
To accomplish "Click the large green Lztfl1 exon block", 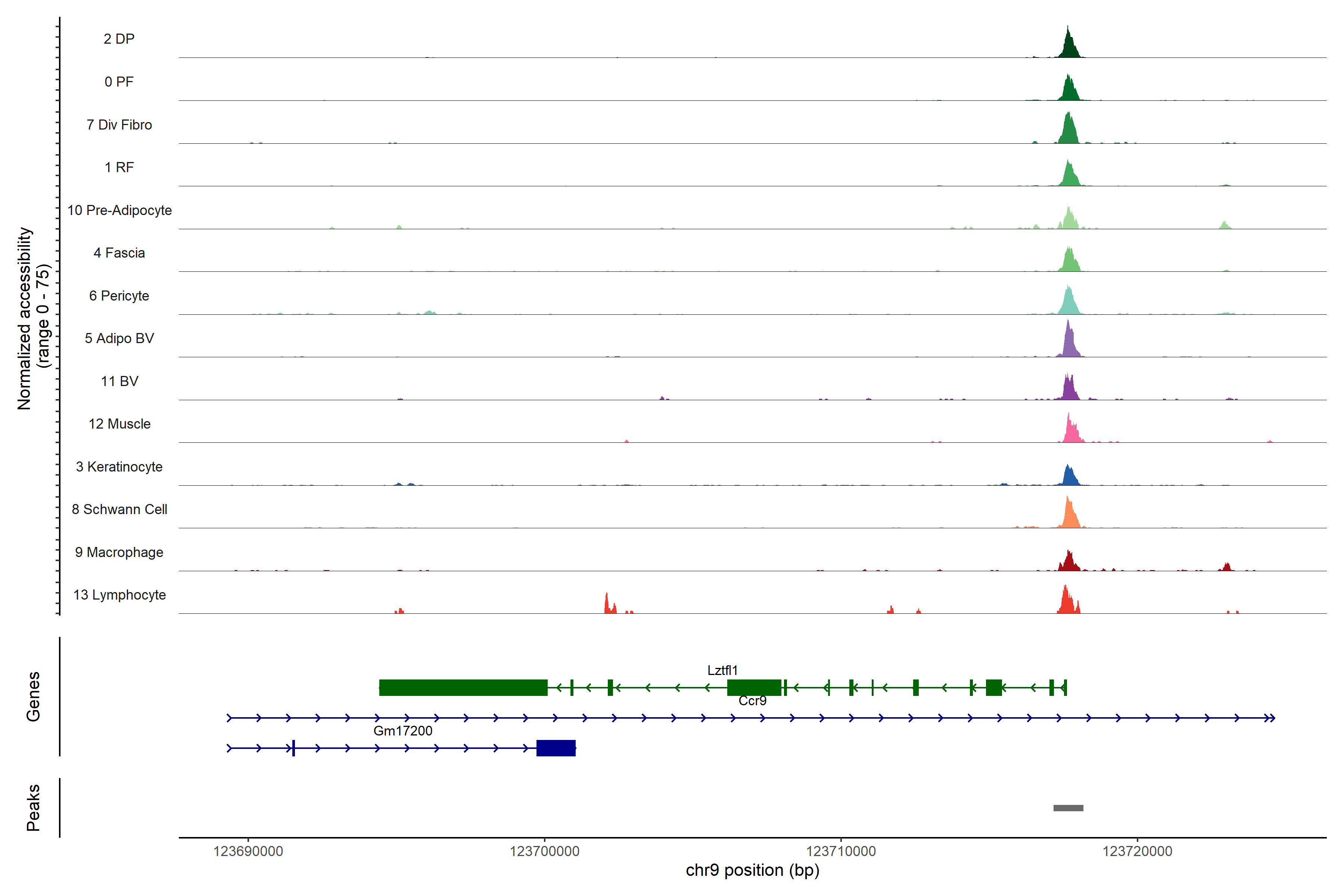I will (463, 687).
